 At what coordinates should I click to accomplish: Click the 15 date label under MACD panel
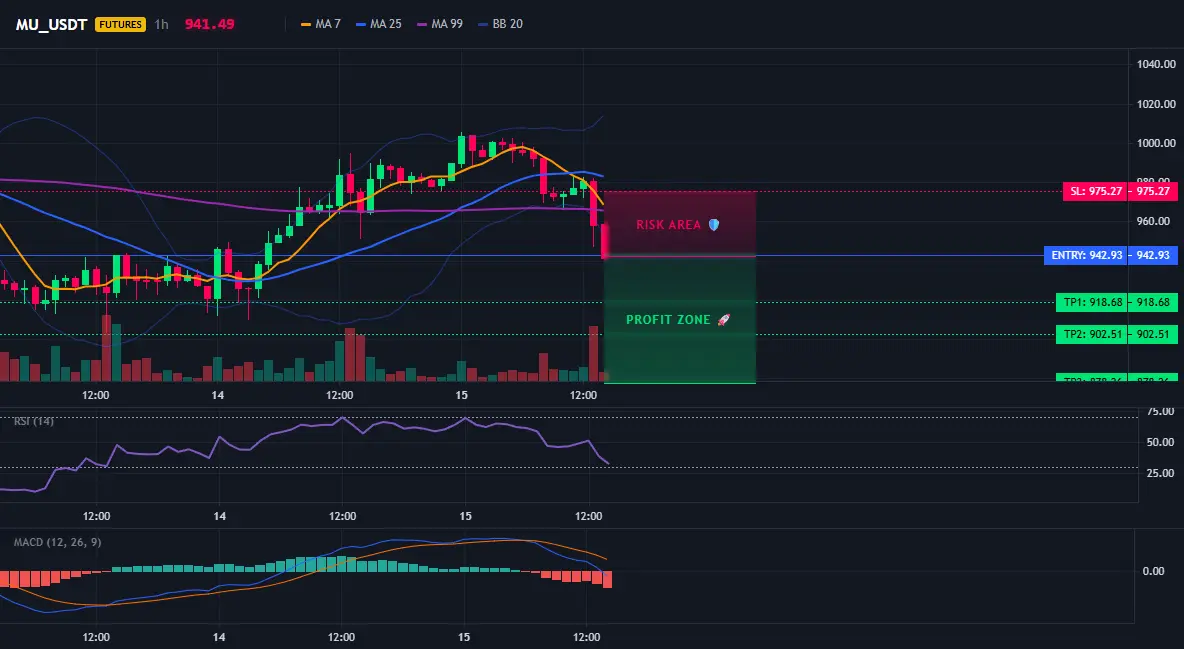(x=464, y=637)
